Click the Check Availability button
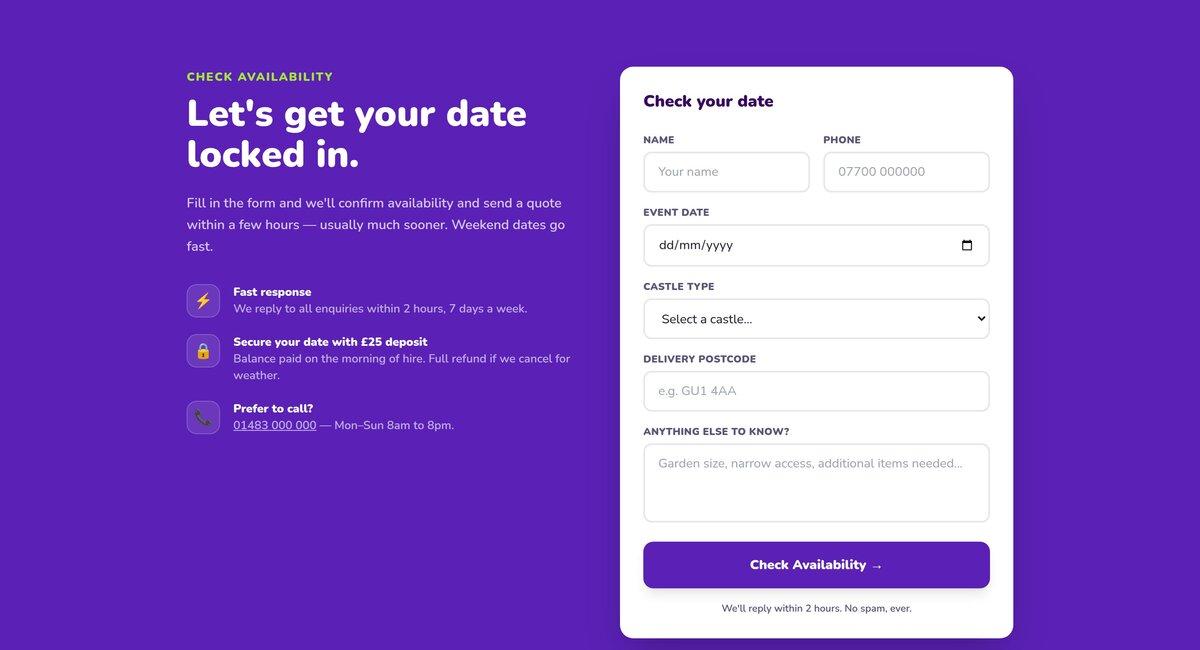The image size is (1200, 650). point(816,564)
